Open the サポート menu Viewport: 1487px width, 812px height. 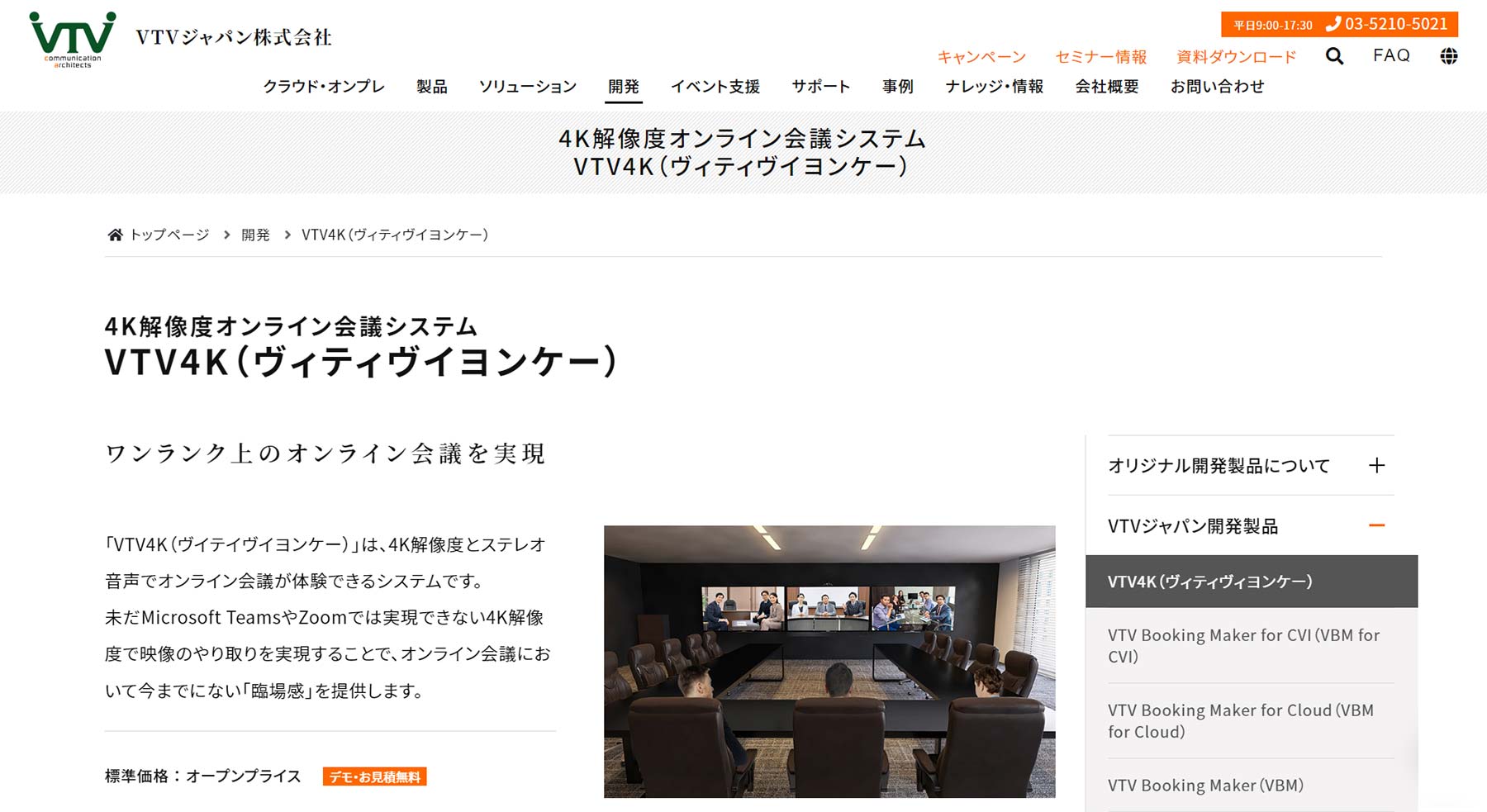click(821, 87)
